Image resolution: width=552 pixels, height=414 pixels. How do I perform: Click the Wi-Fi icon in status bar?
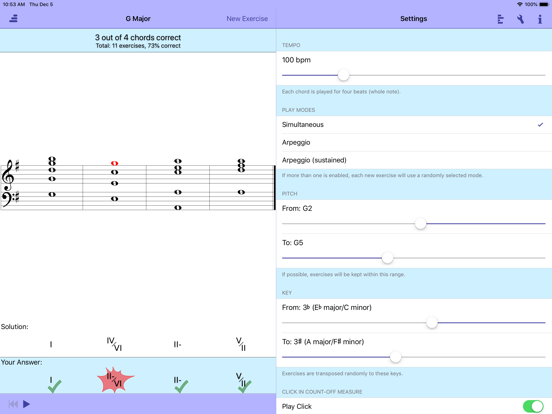point(519,4)
